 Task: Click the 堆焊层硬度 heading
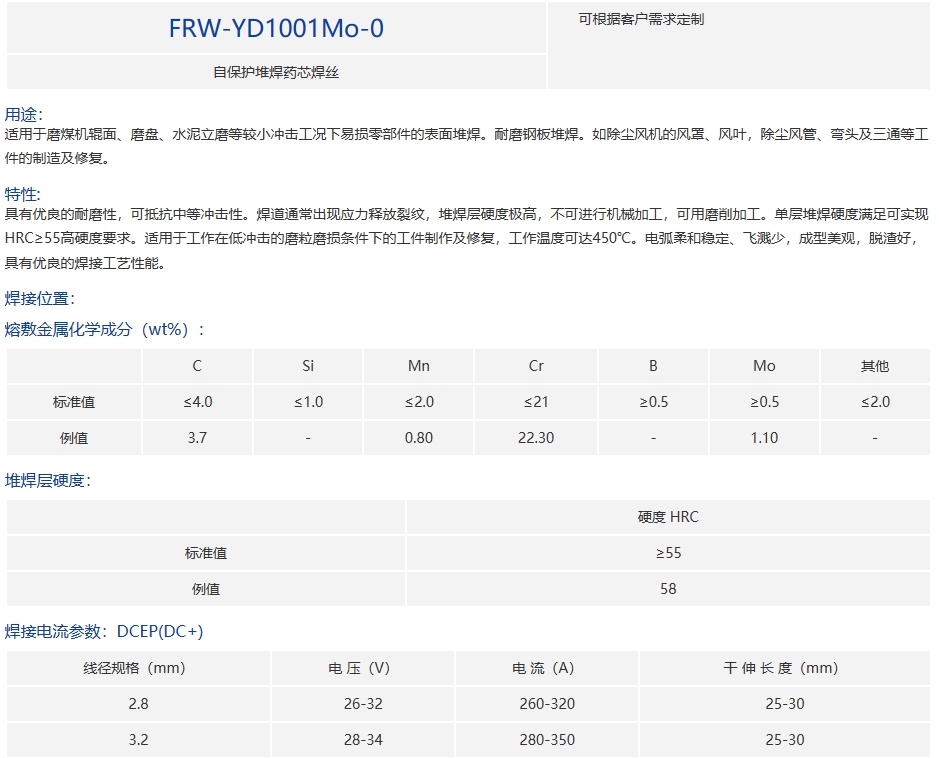pyautogui.click(x=48, y=480)
